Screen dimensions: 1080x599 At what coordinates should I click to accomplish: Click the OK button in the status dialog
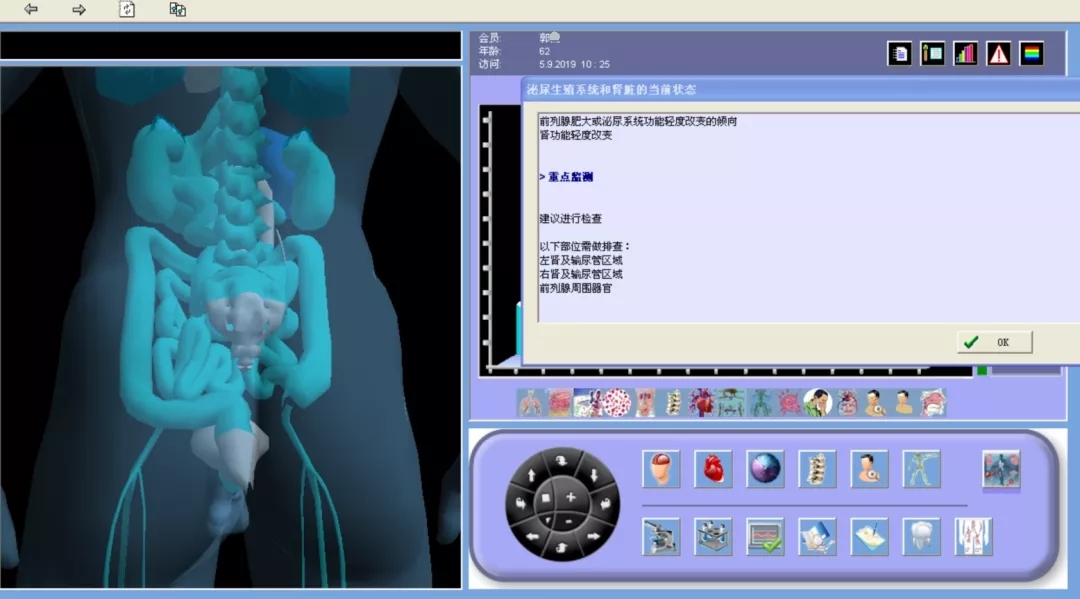pos(994,342)
